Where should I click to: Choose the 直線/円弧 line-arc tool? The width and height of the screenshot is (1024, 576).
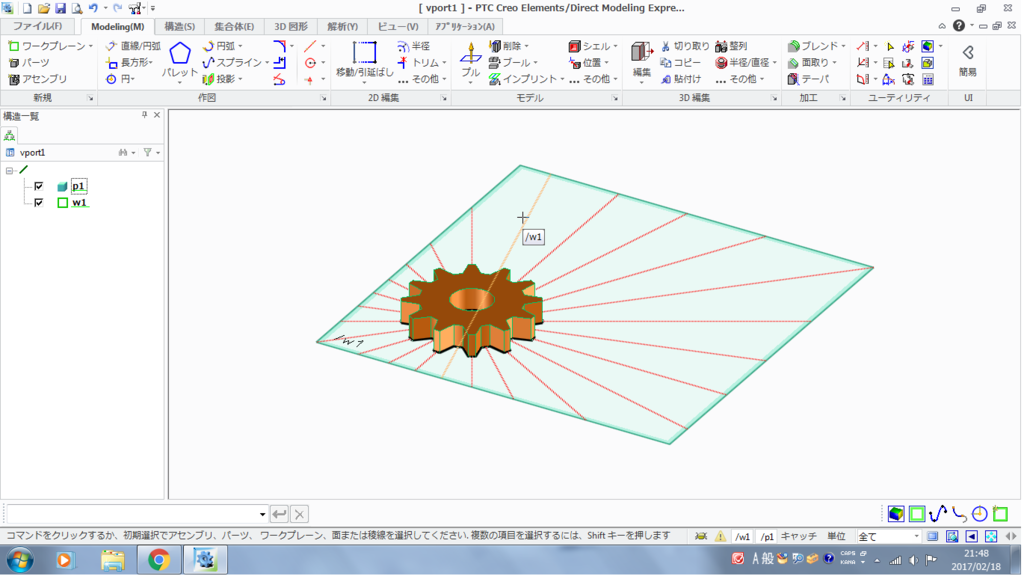tap(133, 46)
